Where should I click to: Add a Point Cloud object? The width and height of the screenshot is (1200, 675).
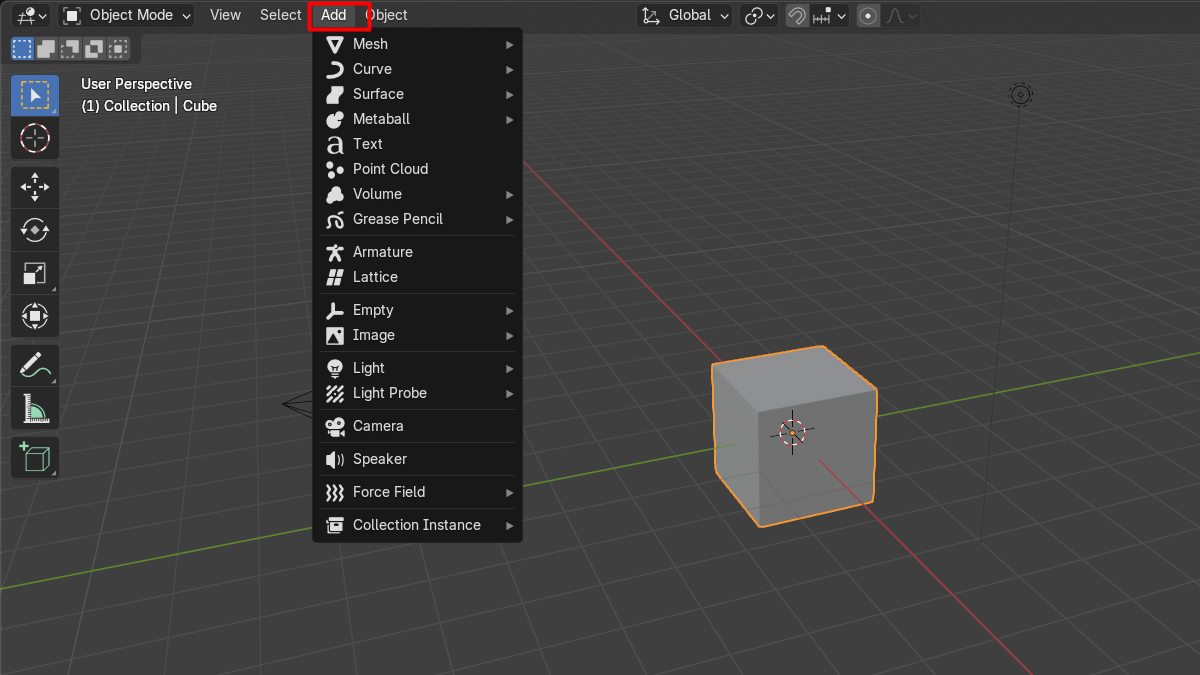click(418, 169)
